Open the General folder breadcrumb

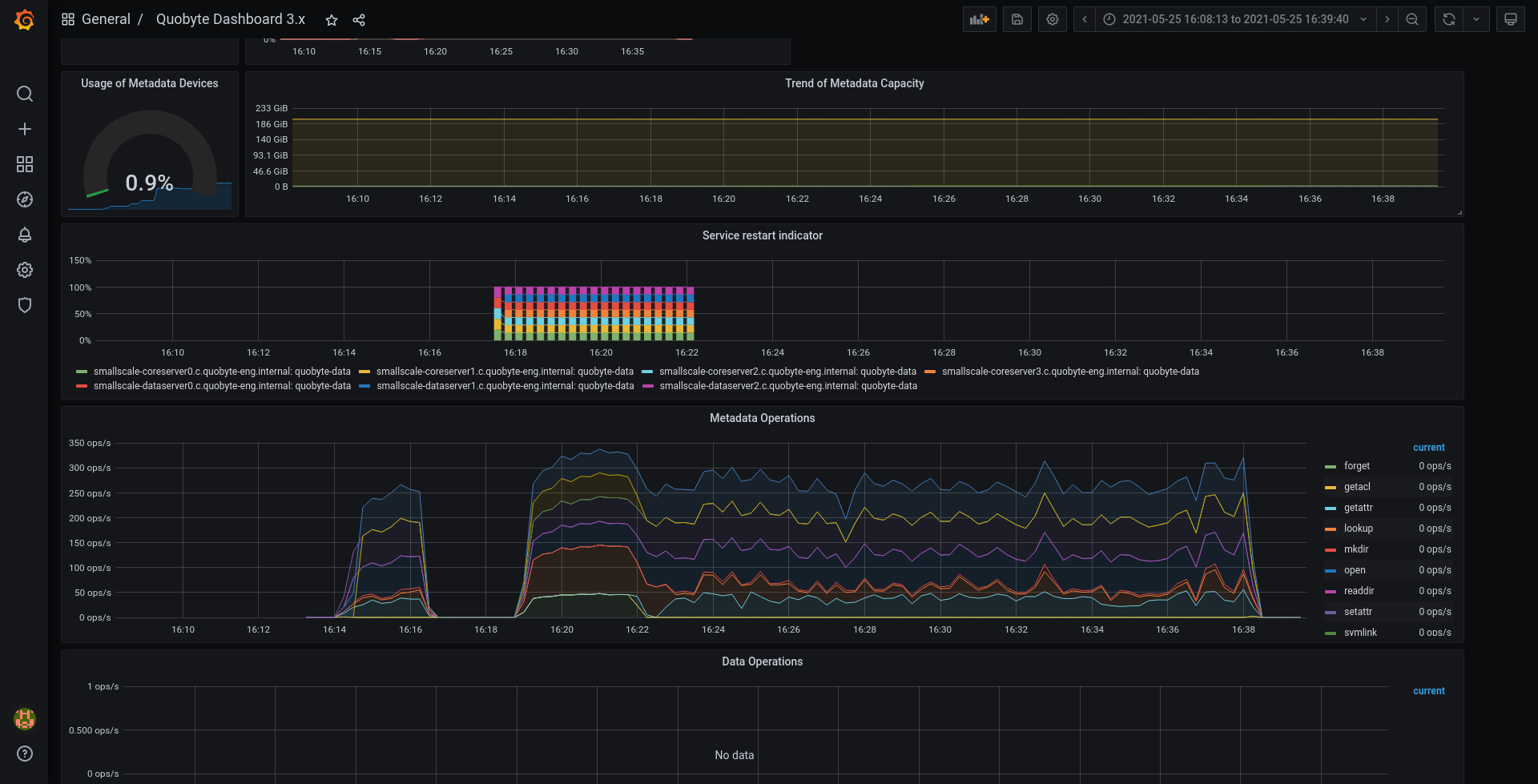(x=106, y=19)
